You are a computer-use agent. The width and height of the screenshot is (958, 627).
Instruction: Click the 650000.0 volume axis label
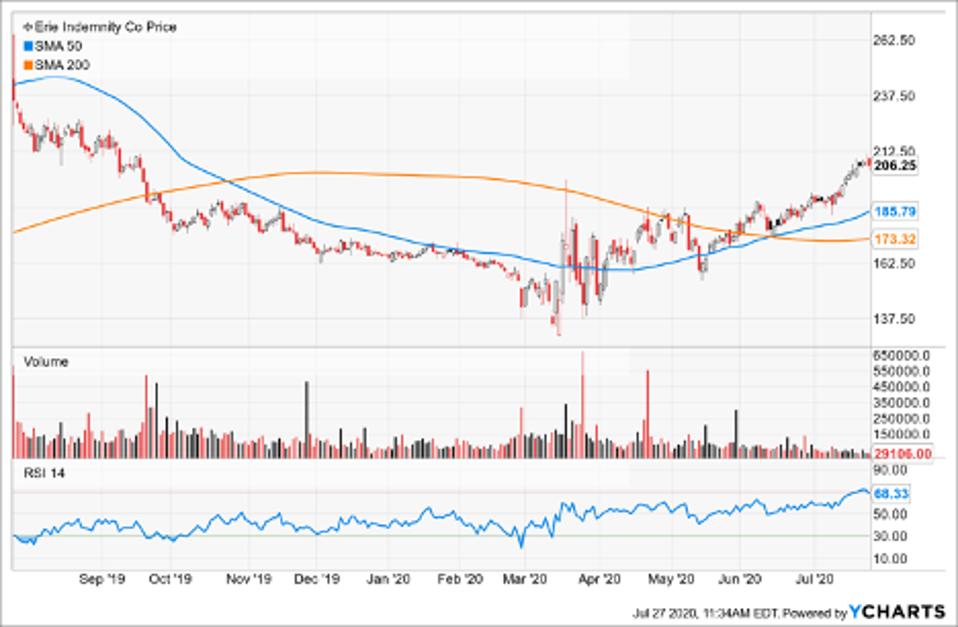point(902,355)
